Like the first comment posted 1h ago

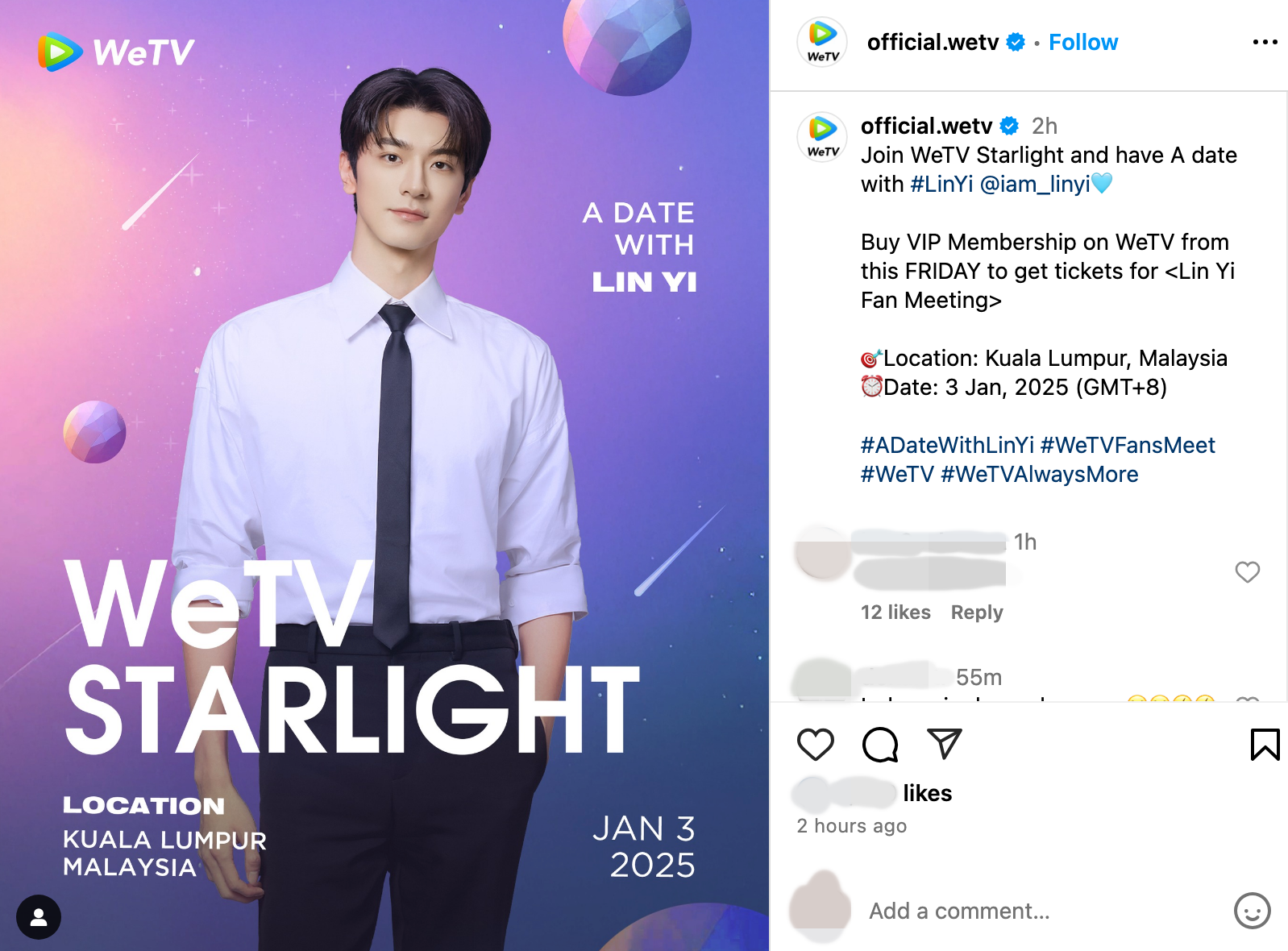pos(1247,572)
